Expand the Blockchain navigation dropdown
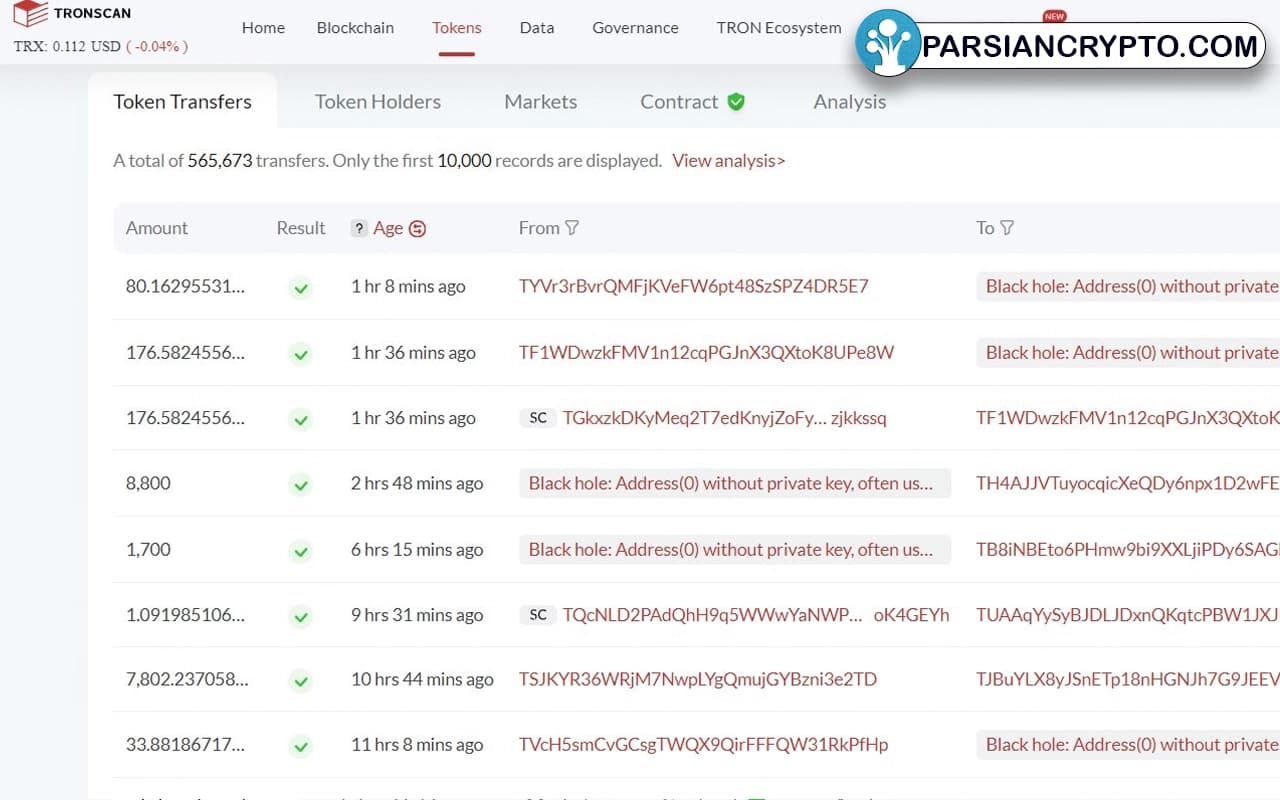The image size is (1280, 800). [x=355, y=28]
